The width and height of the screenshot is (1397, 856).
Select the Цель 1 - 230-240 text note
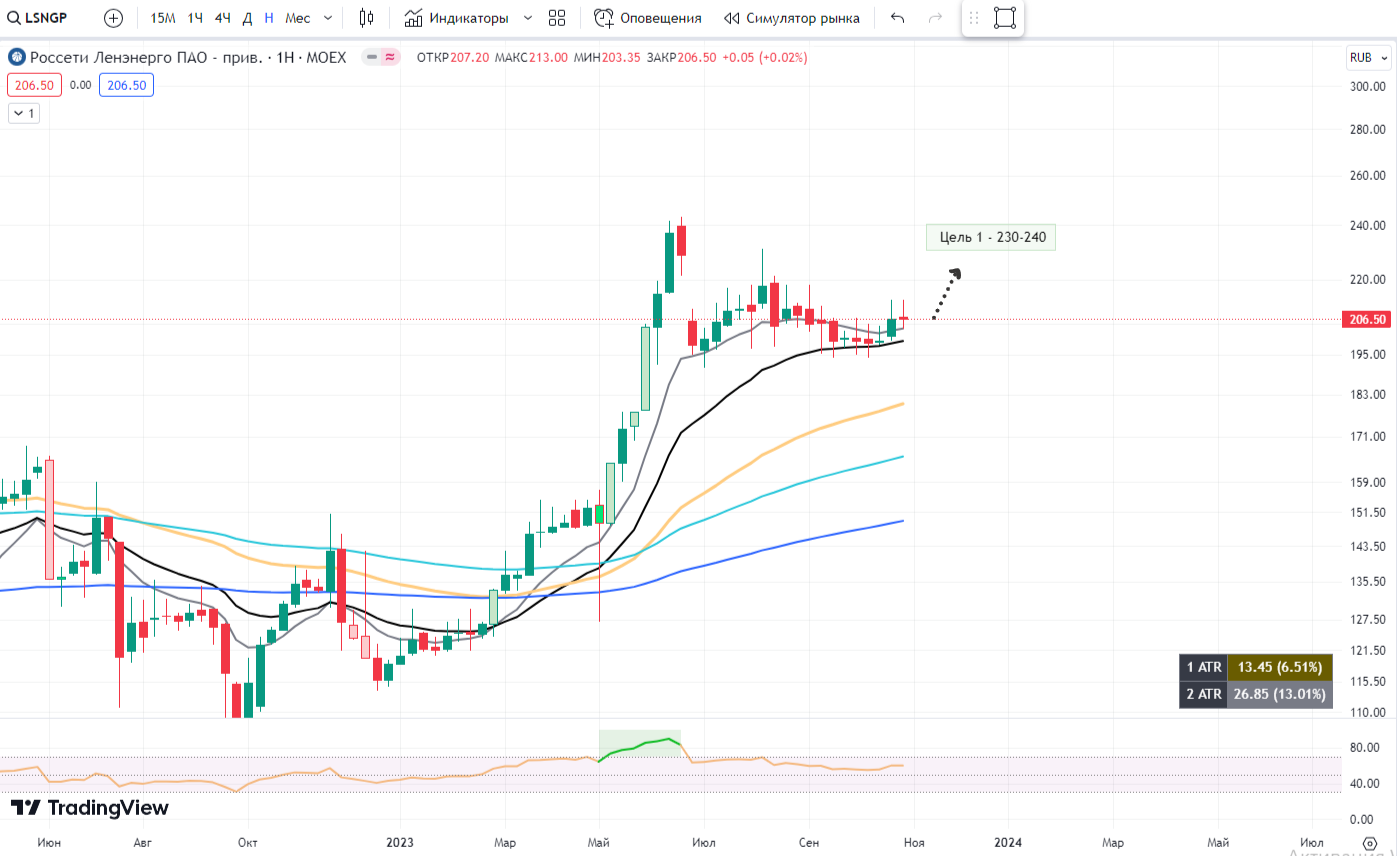tap(991, 237)
